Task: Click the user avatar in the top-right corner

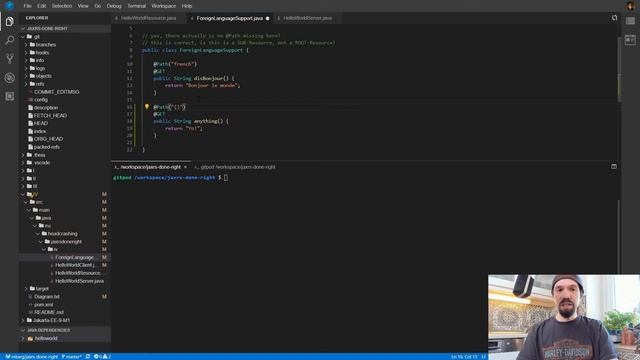Action: (631, 6)
